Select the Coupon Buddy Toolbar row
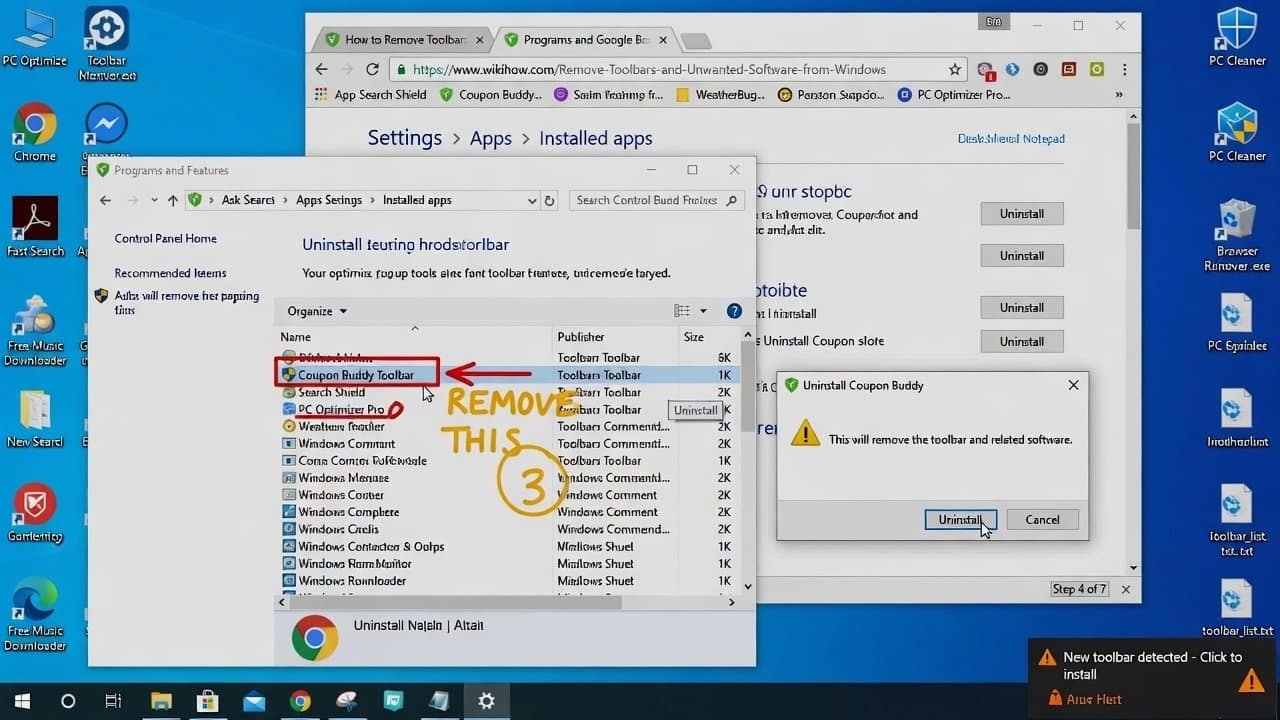 (507, 375)
